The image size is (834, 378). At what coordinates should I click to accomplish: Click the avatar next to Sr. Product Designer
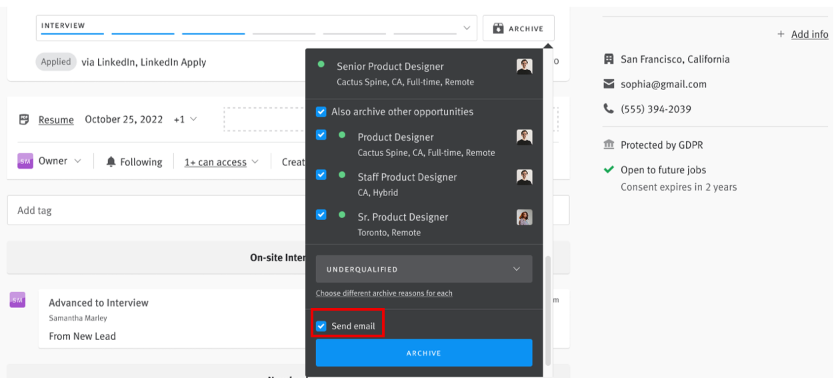[x=524, y=217]
